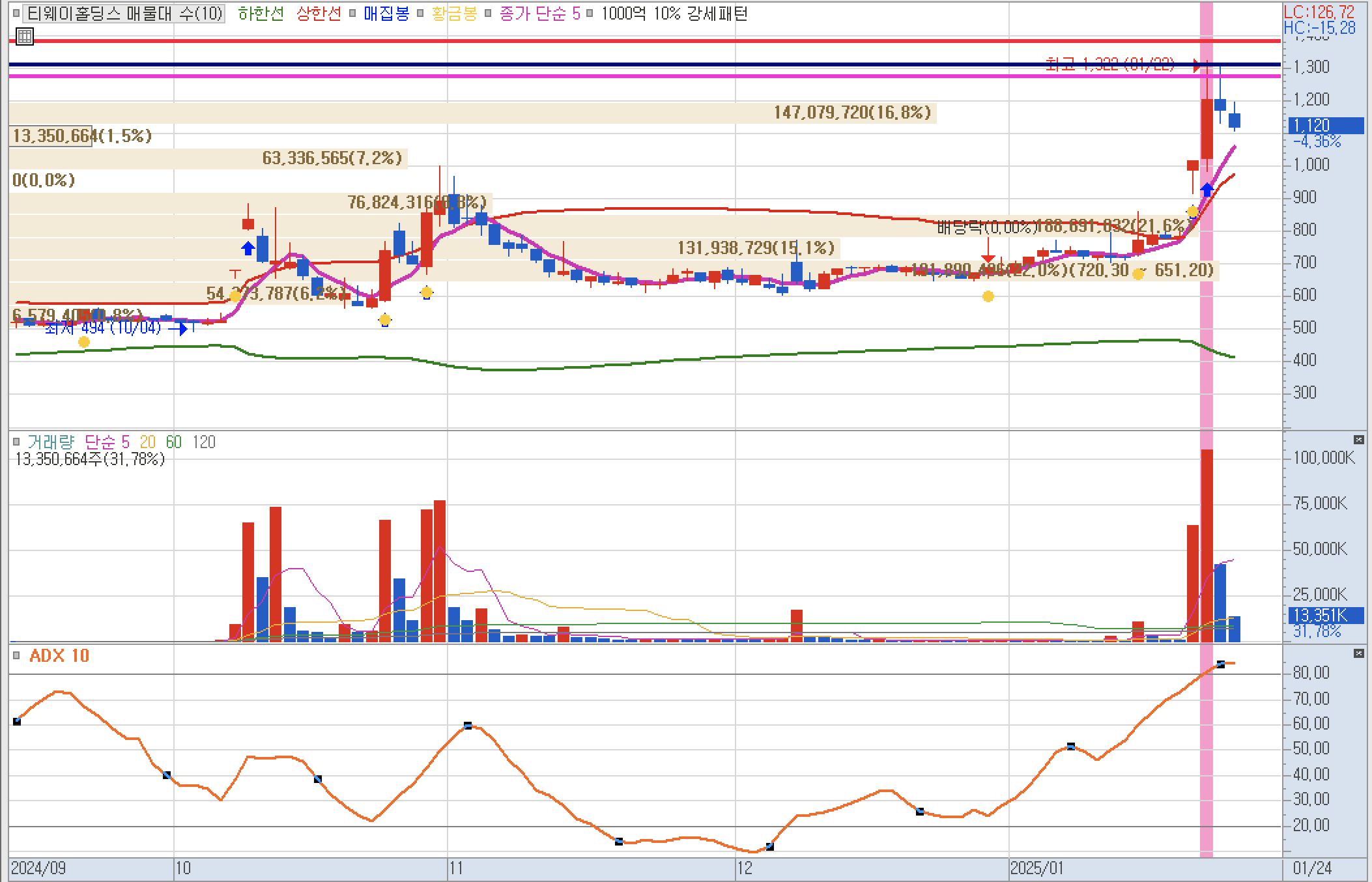Click the 상한선 legend label

tap(319, 14)
